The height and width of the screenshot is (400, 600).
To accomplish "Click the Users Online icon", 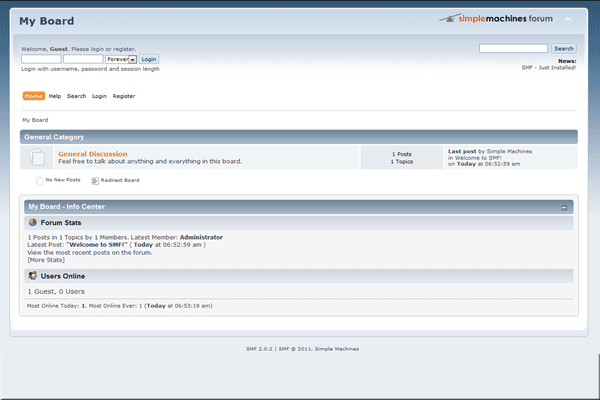I will click(x=33, y=275).
